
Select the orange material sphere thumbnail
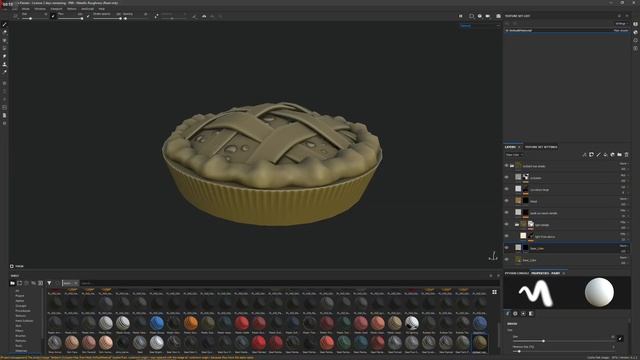point(190,323)
